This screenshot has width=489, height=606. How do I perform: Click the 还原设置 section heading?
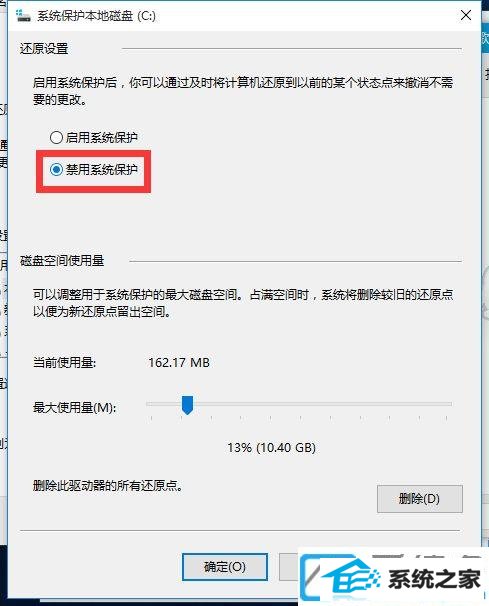point(44,49)
